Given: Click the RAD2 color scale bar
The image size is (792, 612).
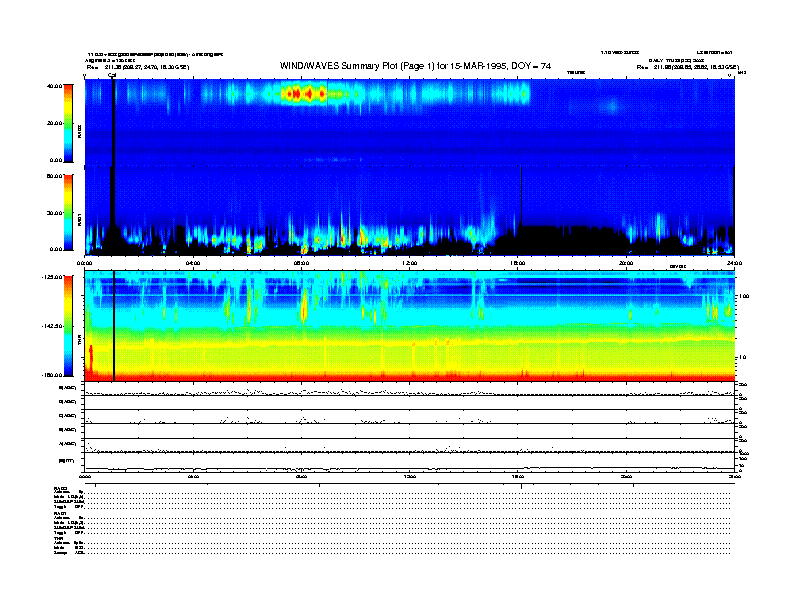Looking at the screenshot, I should 68,123.
